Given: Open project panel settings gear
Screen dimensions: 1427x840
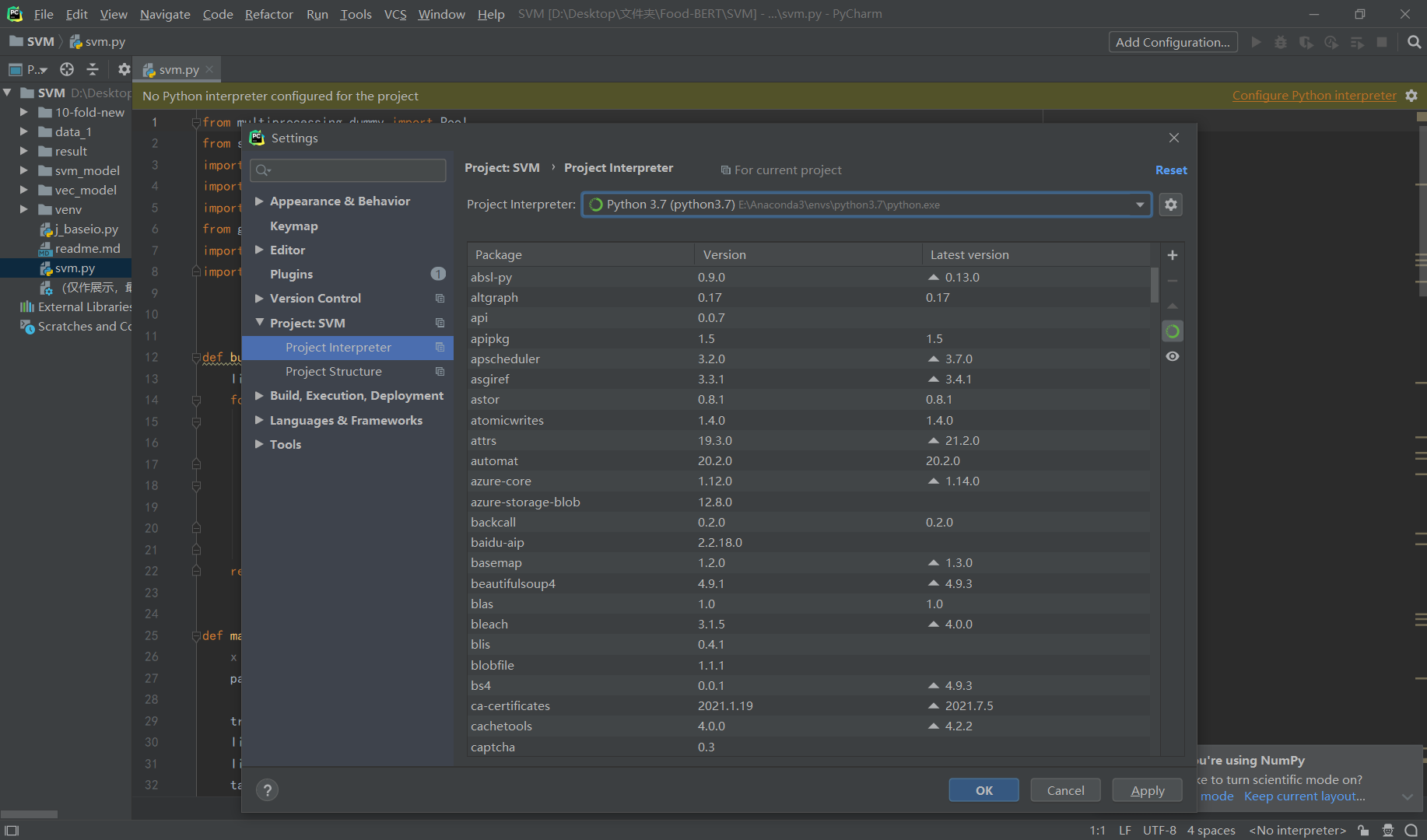Looking at the screenshot, I should click(124, 69).
